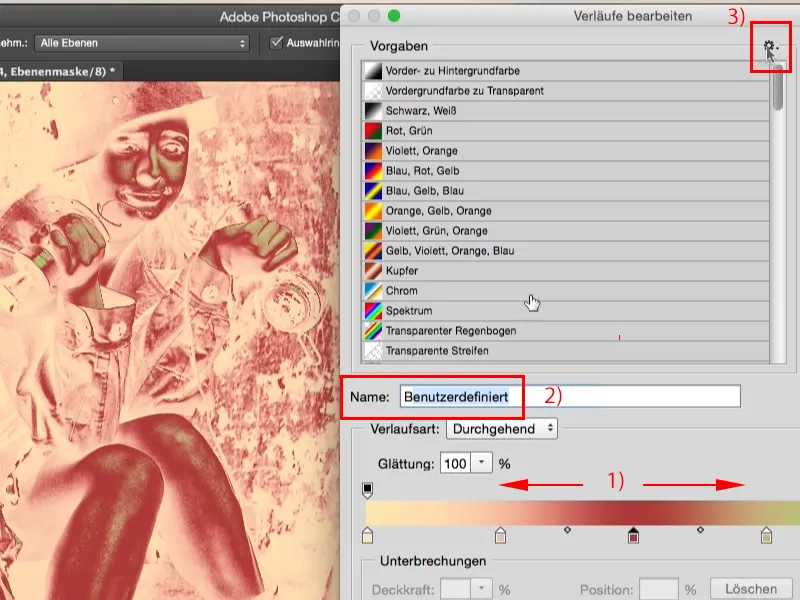
Task: Open the Verlaufsart Durchgehend dropdown
Action: click(x=502, y=429)
